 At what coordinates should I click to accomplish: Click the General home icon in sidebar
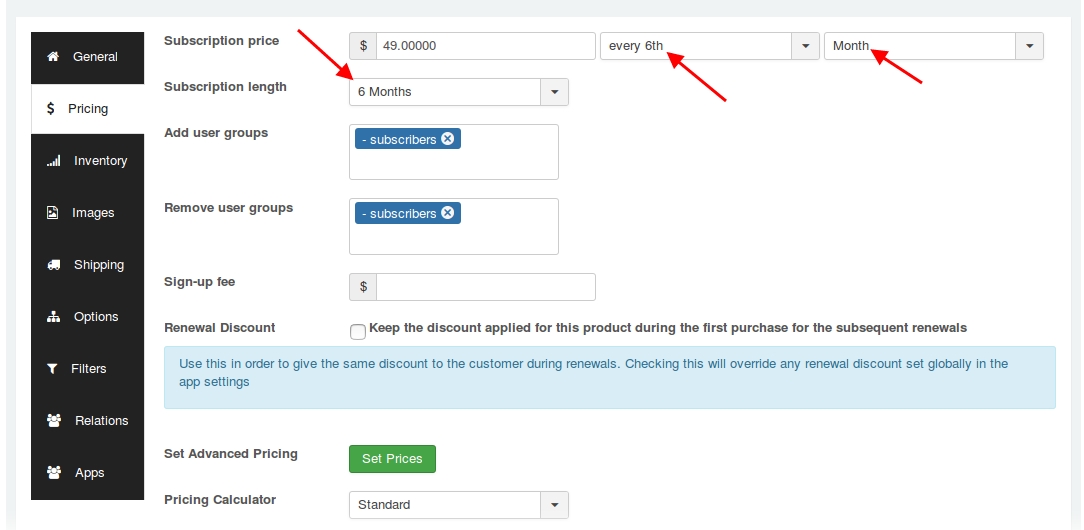(x=53, y=57)
